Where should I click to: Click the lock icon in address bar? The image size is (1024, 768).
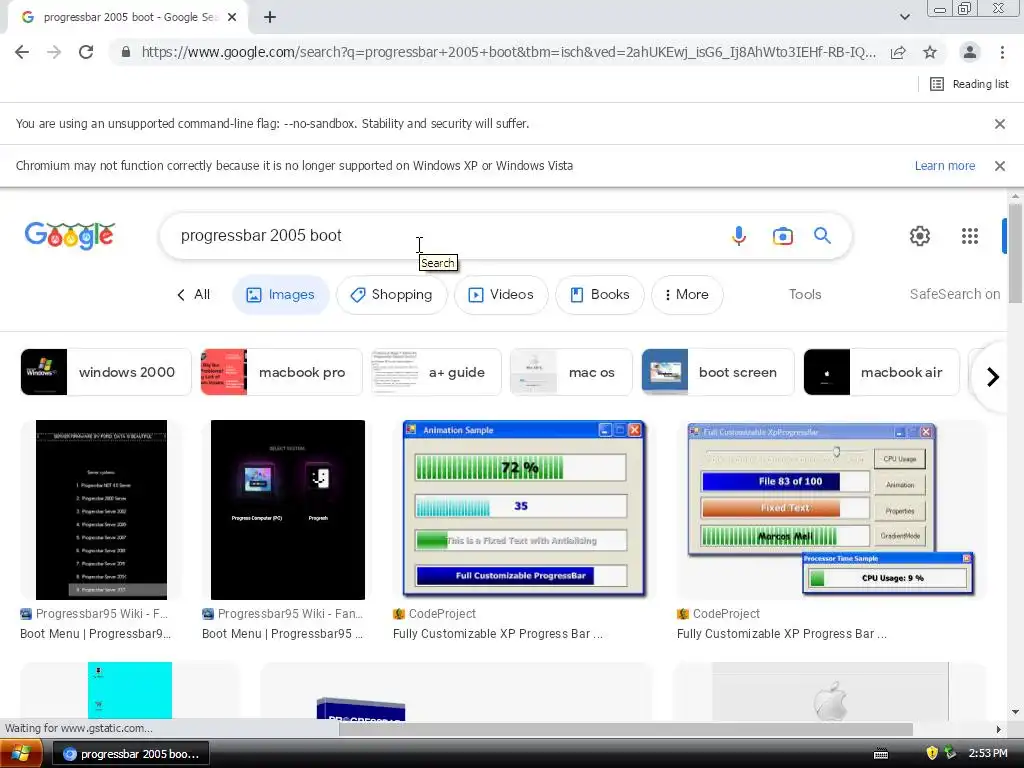pyautogui.click(x=126, y=52)
